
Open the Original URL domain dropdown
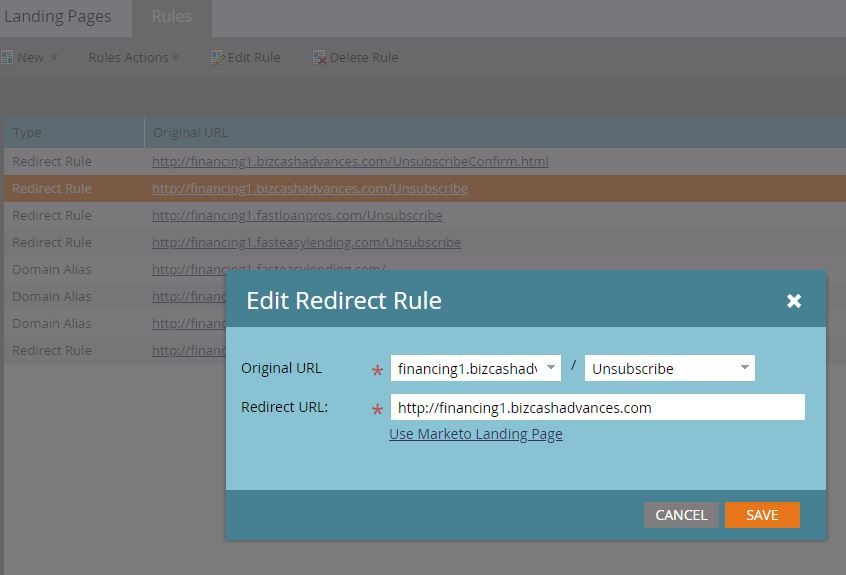tap(551, 368)
